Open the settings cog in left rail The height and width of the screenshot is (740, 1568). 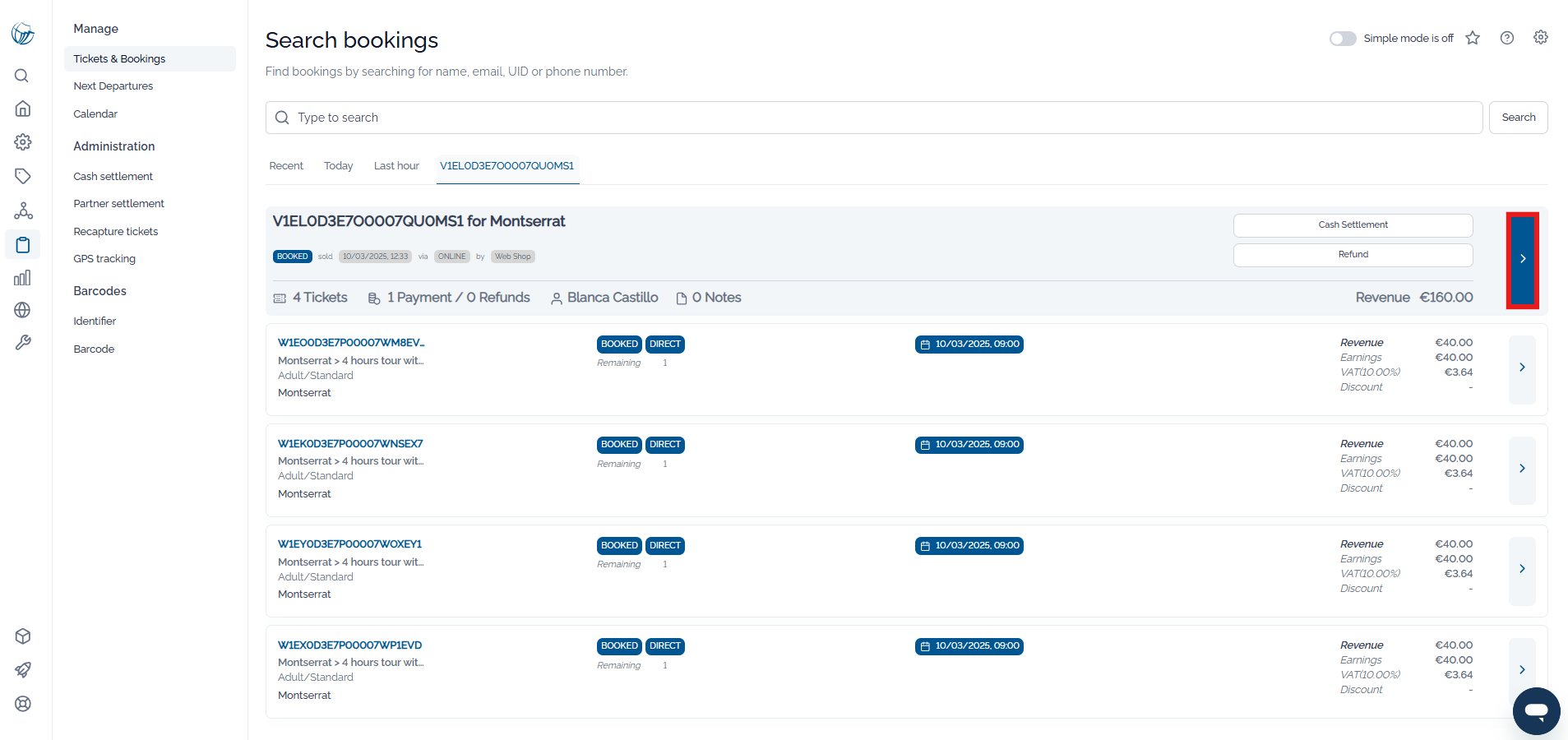pyautogui.click(x=23, y=142)
